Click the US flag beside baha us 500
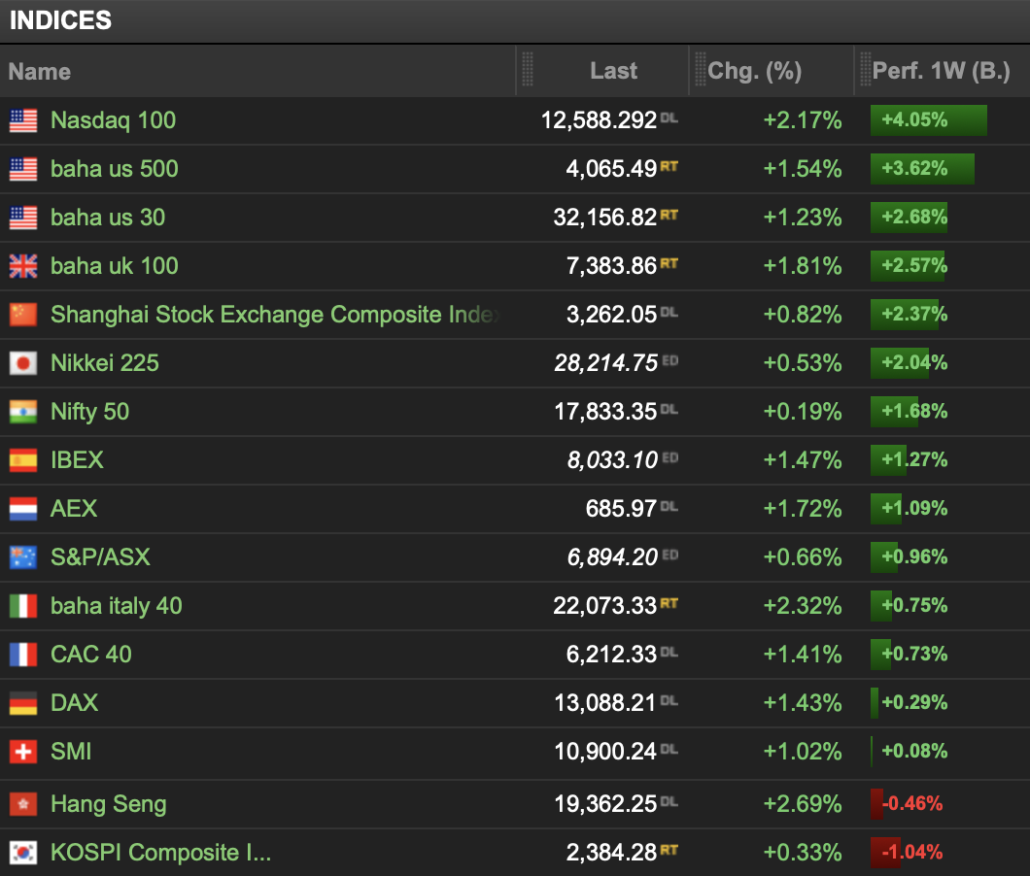This screenshot has width=1030, height=876. 23,169
